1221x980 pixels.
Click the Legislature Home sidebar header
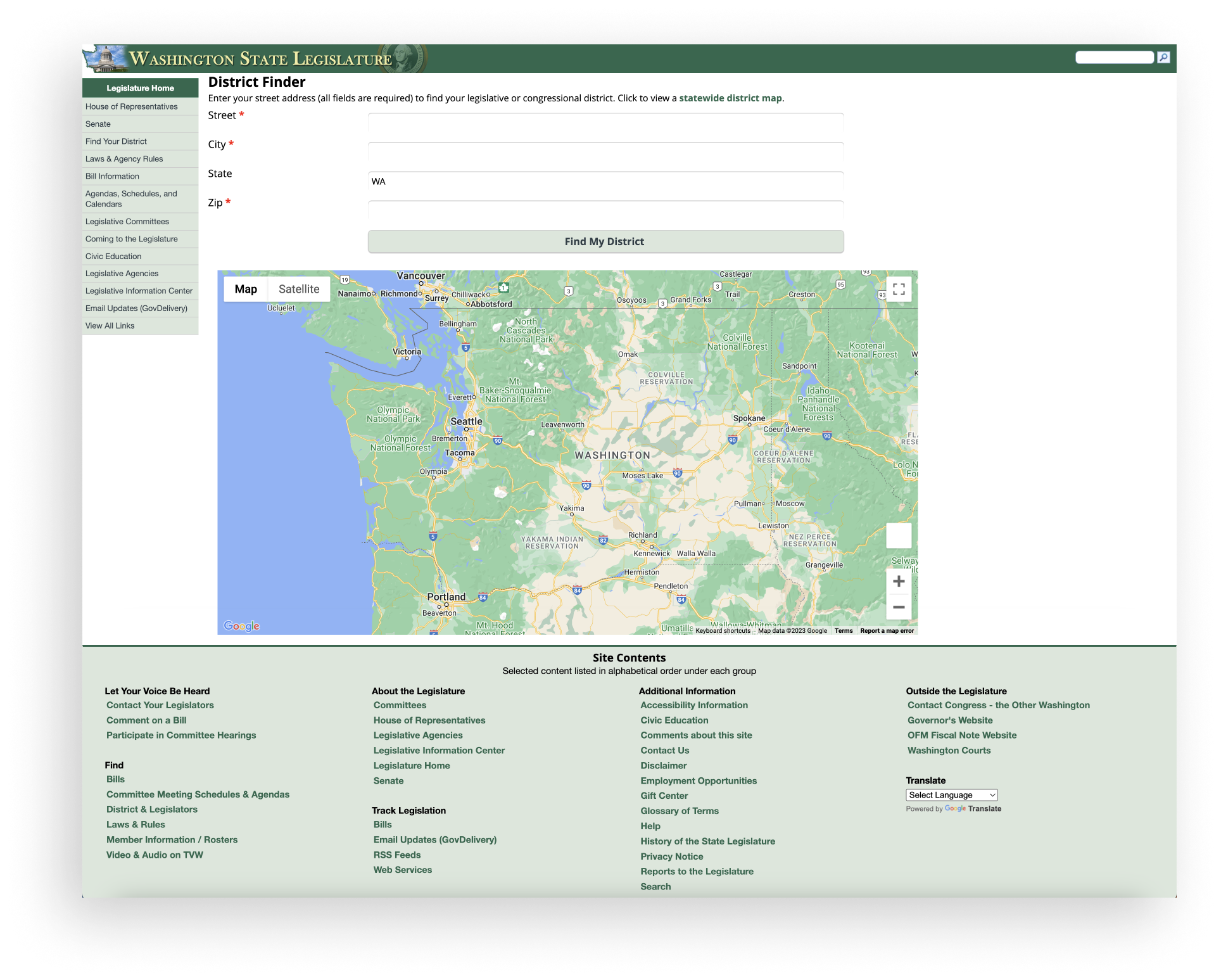coord(140,88)
